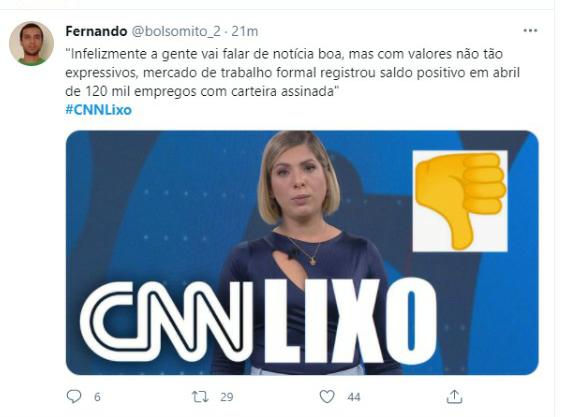Open the three-dot more options menu
Screen dimensions: 564x417
[530, 31]
